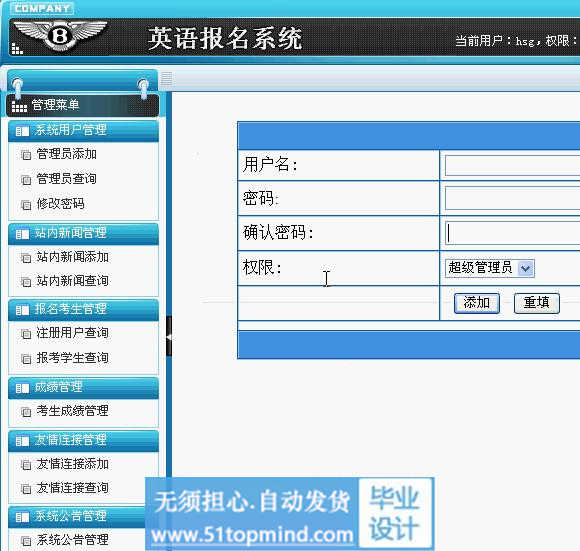Click the icon next to 考生成绩管理

[x=26, y=412]
